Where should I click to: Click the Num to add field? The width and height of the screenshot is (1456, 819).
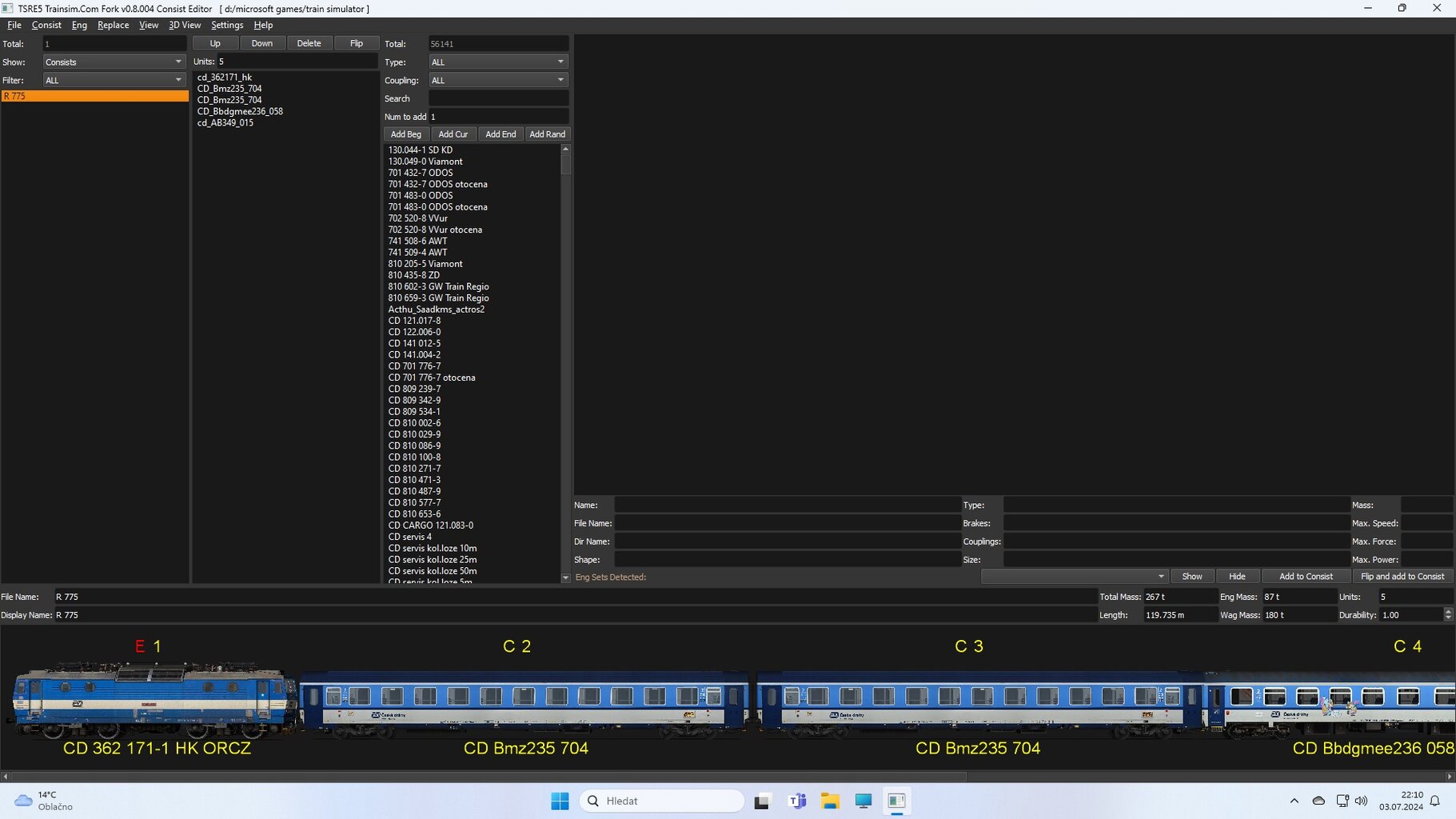498,117
